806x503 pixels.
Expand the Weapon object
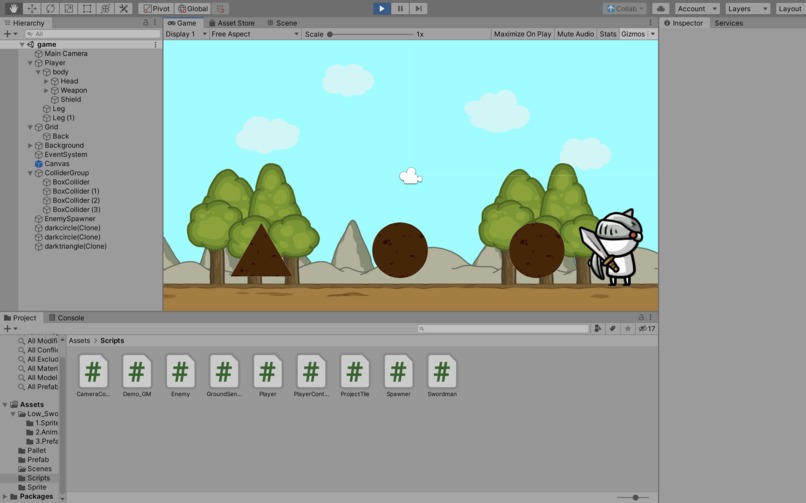[46, 90]
